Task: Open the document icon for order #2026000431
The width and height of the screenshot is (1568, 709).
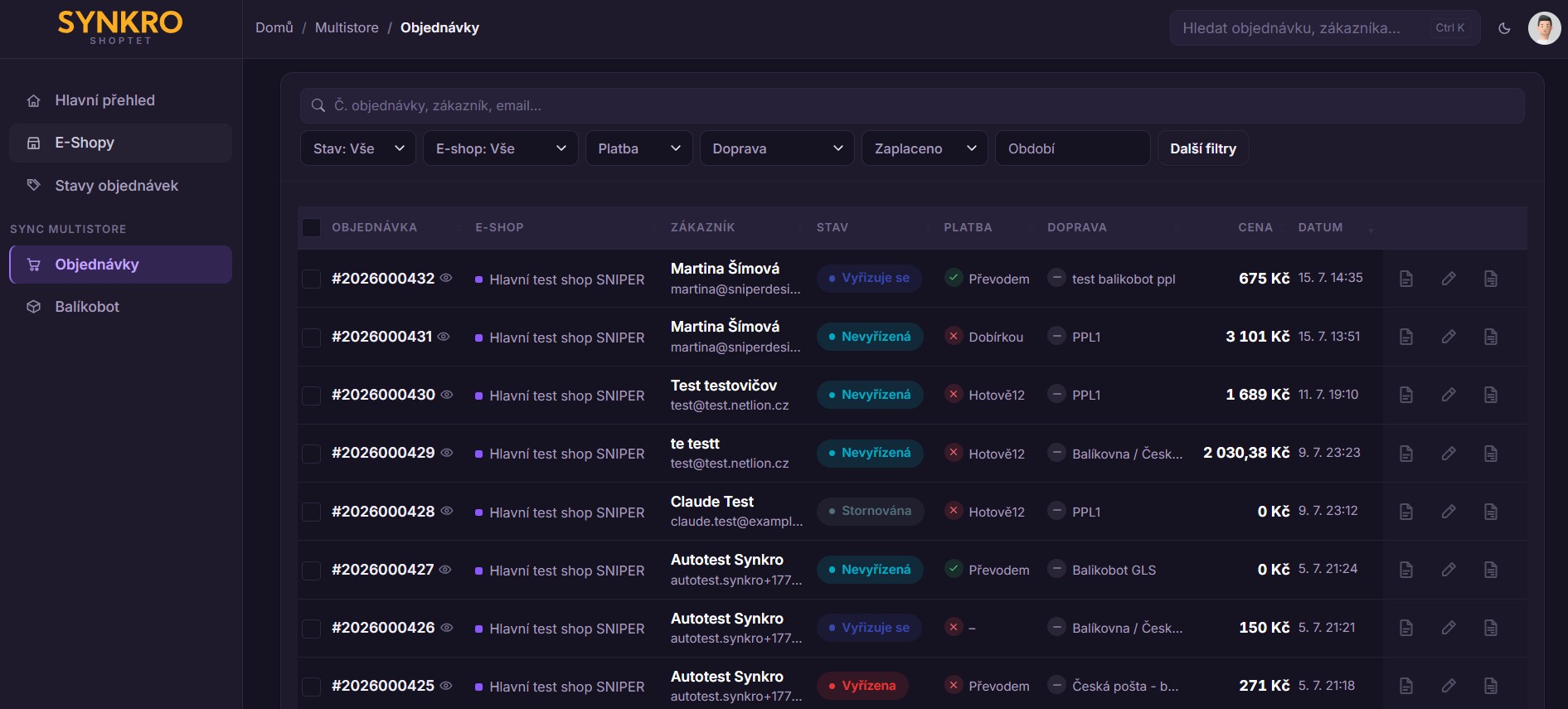Action: click(1406, 337)
